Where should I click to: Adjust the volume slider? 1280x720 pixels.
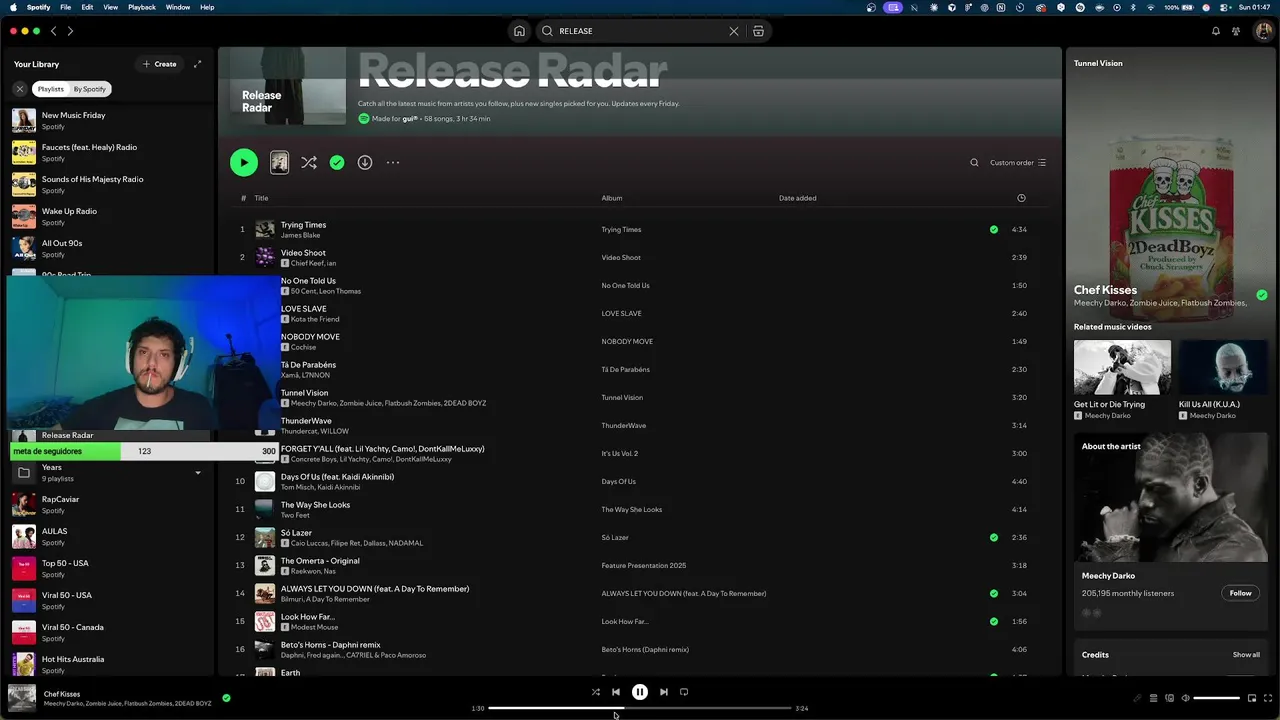click(1217, 698)
